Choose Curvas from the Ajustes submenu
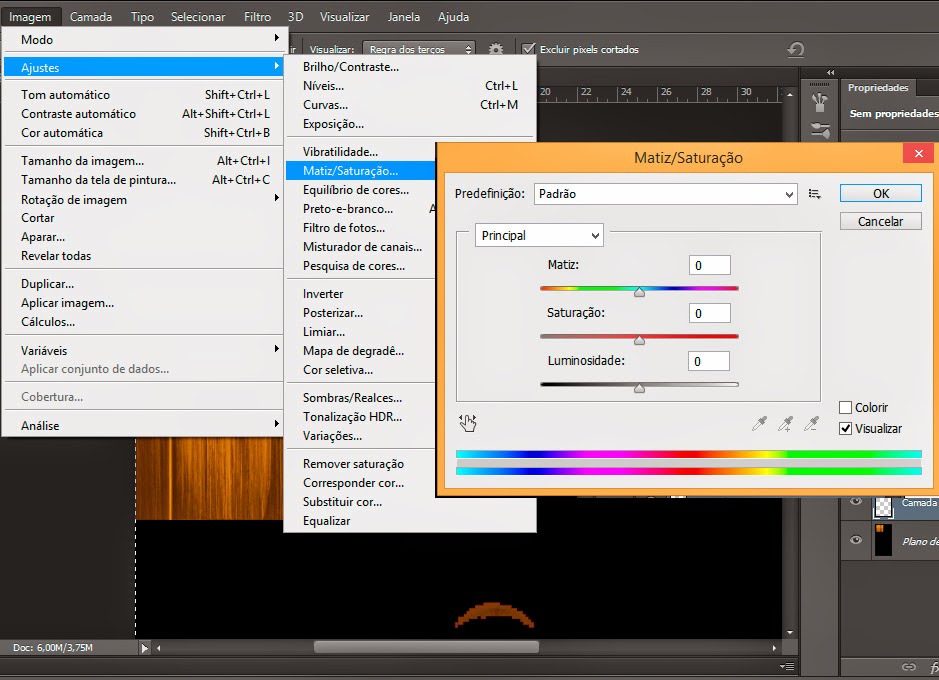This screenshot has width=939, height=680. tap(325, 105)
